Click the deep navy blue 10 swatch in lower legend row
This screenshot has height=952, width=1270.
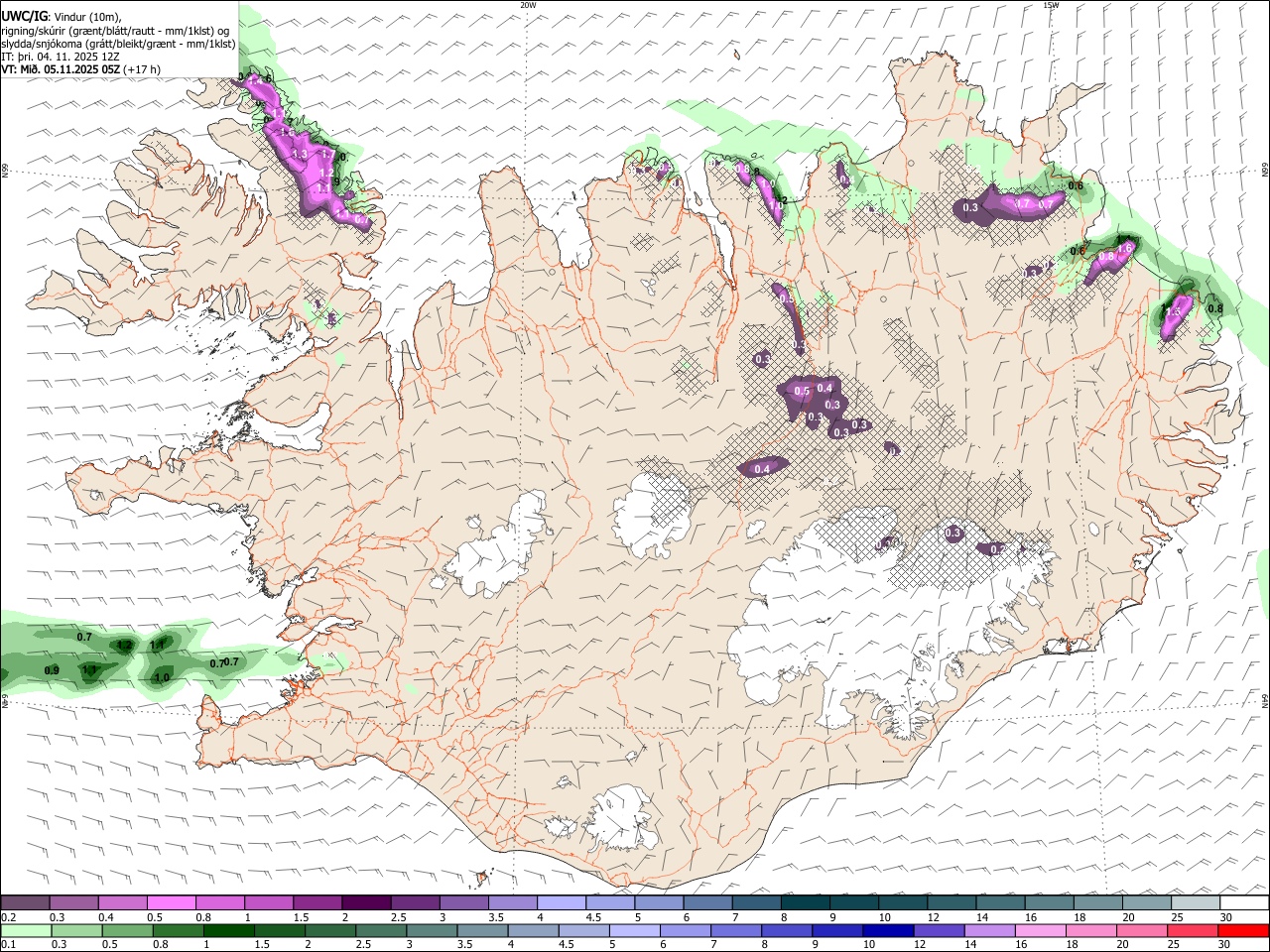click(888, 931)
